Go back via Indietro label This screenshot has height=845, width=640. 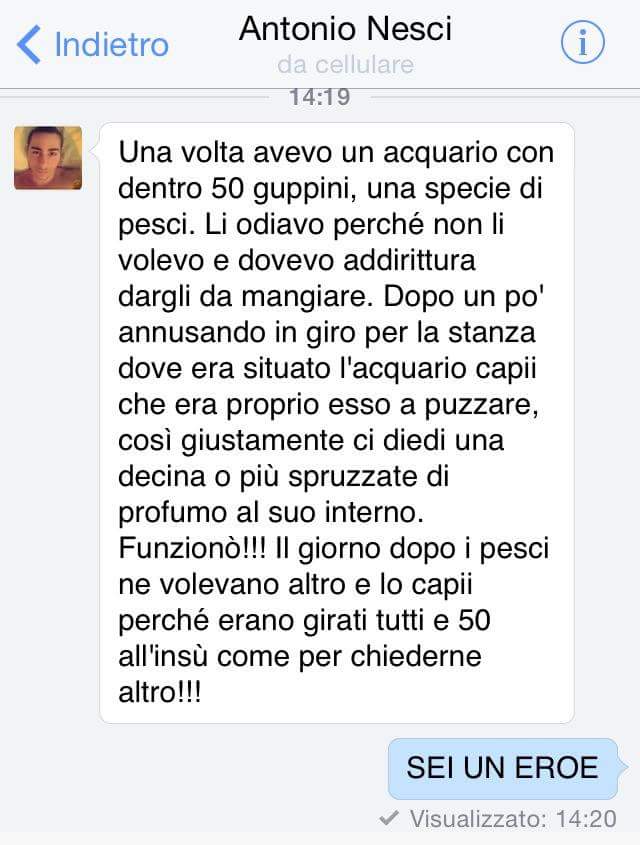112,44
